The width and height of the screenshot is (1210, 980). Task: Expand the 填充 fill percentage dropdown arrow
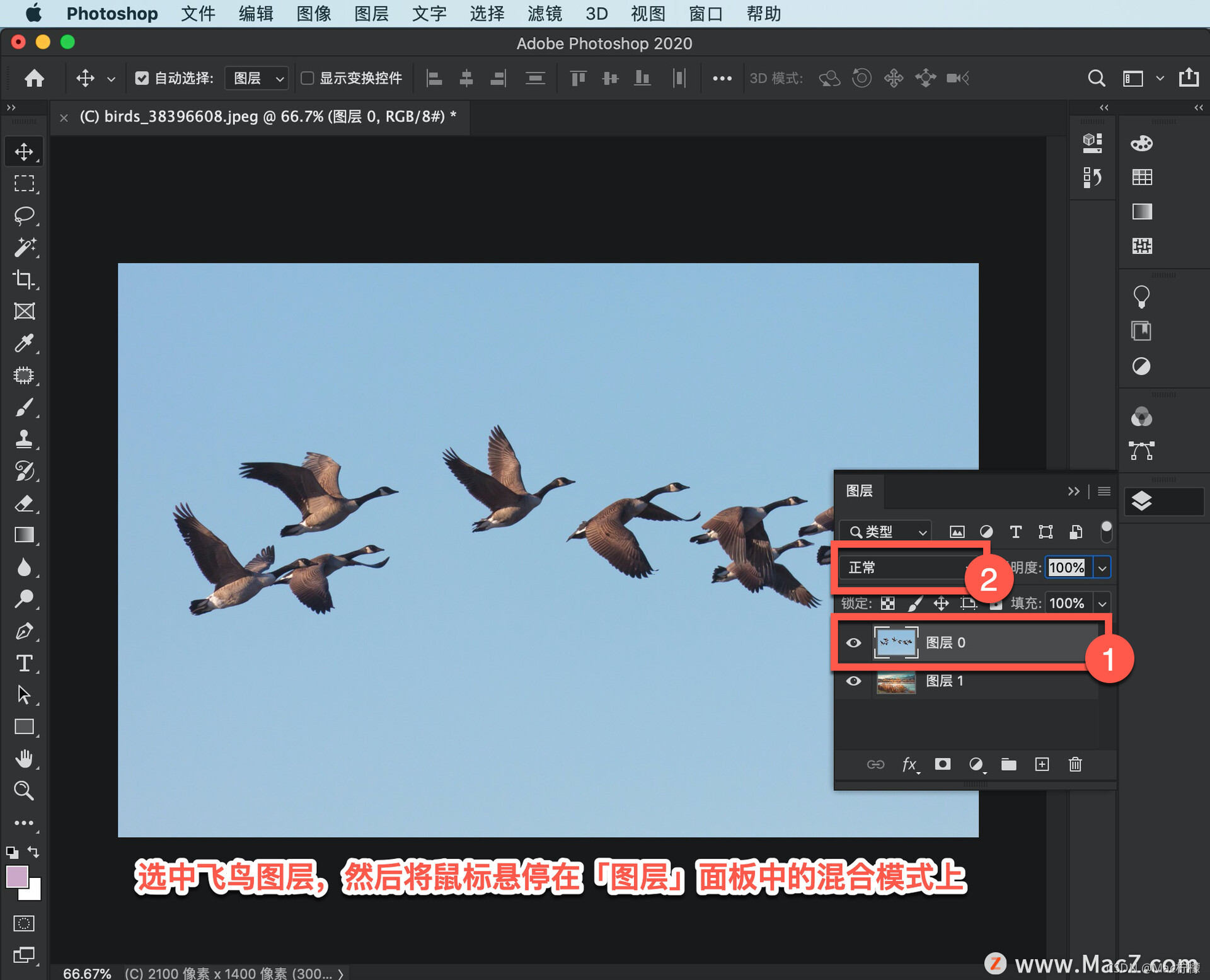1102,604
